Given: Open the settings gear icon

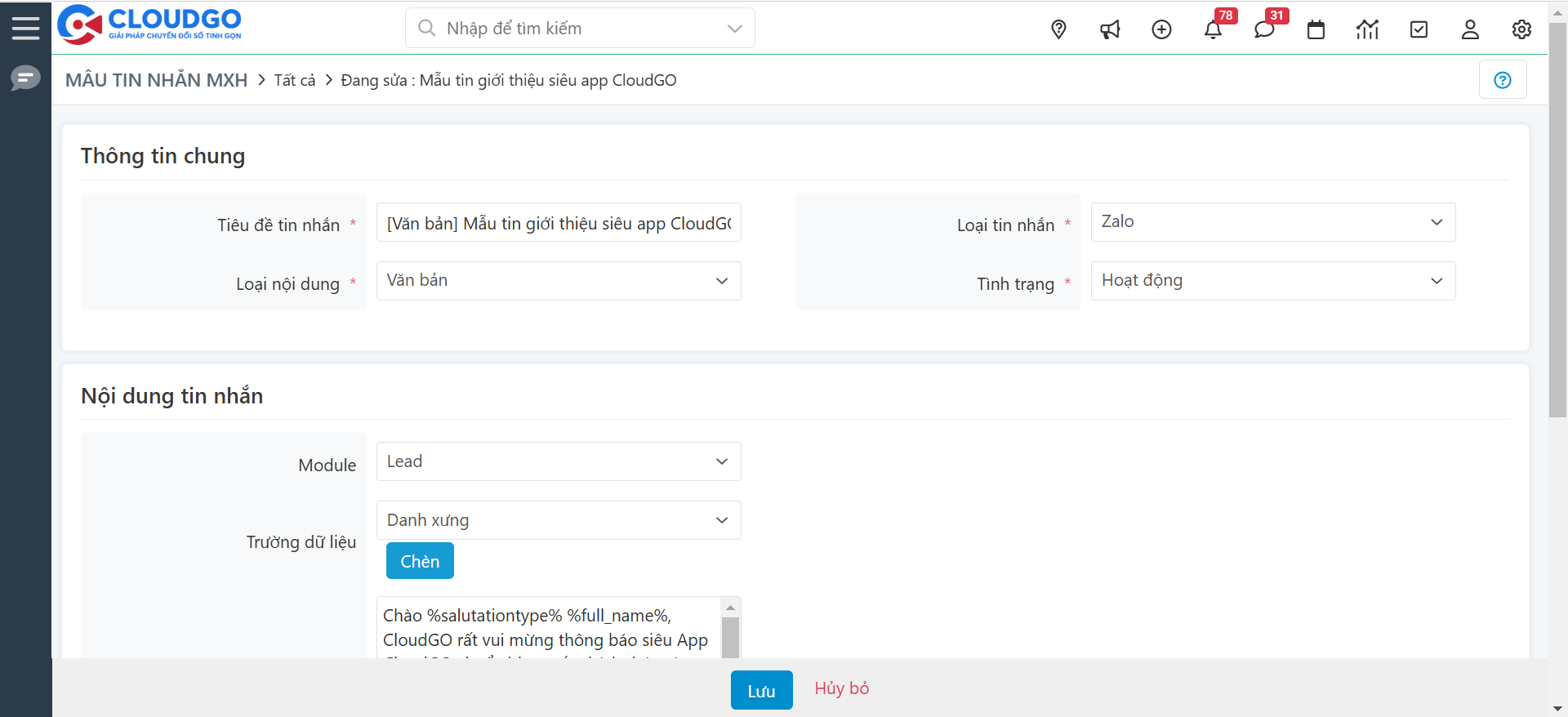Looking at the screenshot, I should [x=1521, y=29].
